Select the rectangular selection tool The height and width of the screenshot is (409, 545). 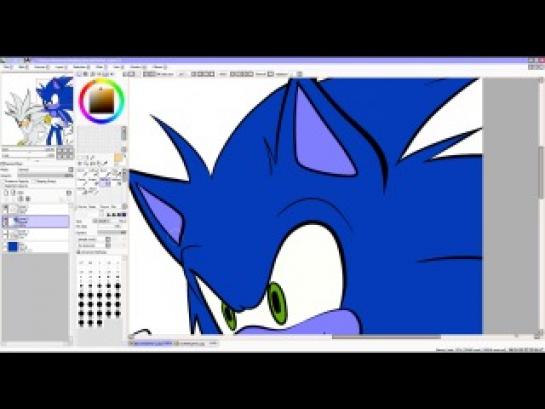[x=80, y=157]
